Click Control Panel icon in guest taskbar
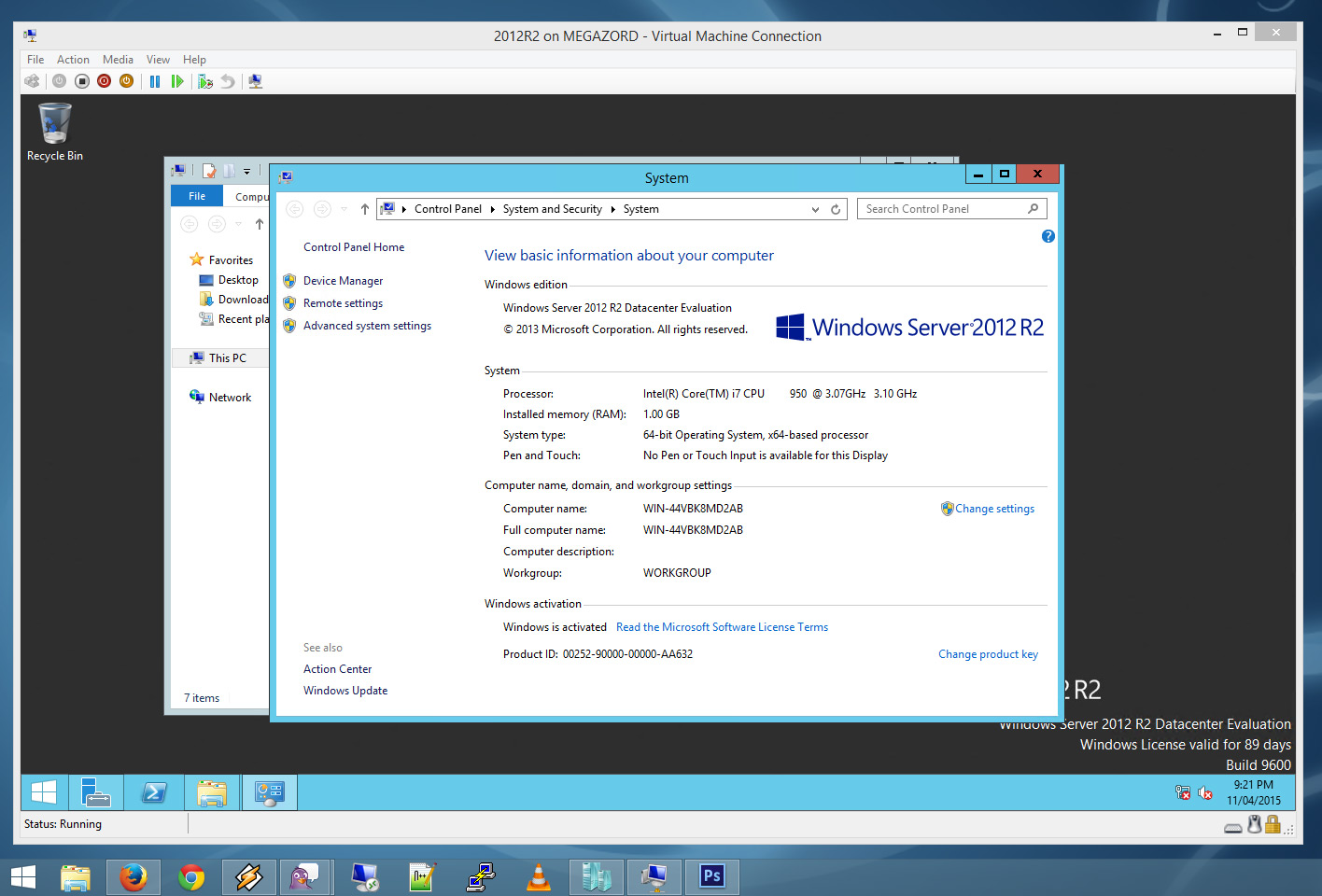The image size is (1322, 896). click(x=270, y=792)
